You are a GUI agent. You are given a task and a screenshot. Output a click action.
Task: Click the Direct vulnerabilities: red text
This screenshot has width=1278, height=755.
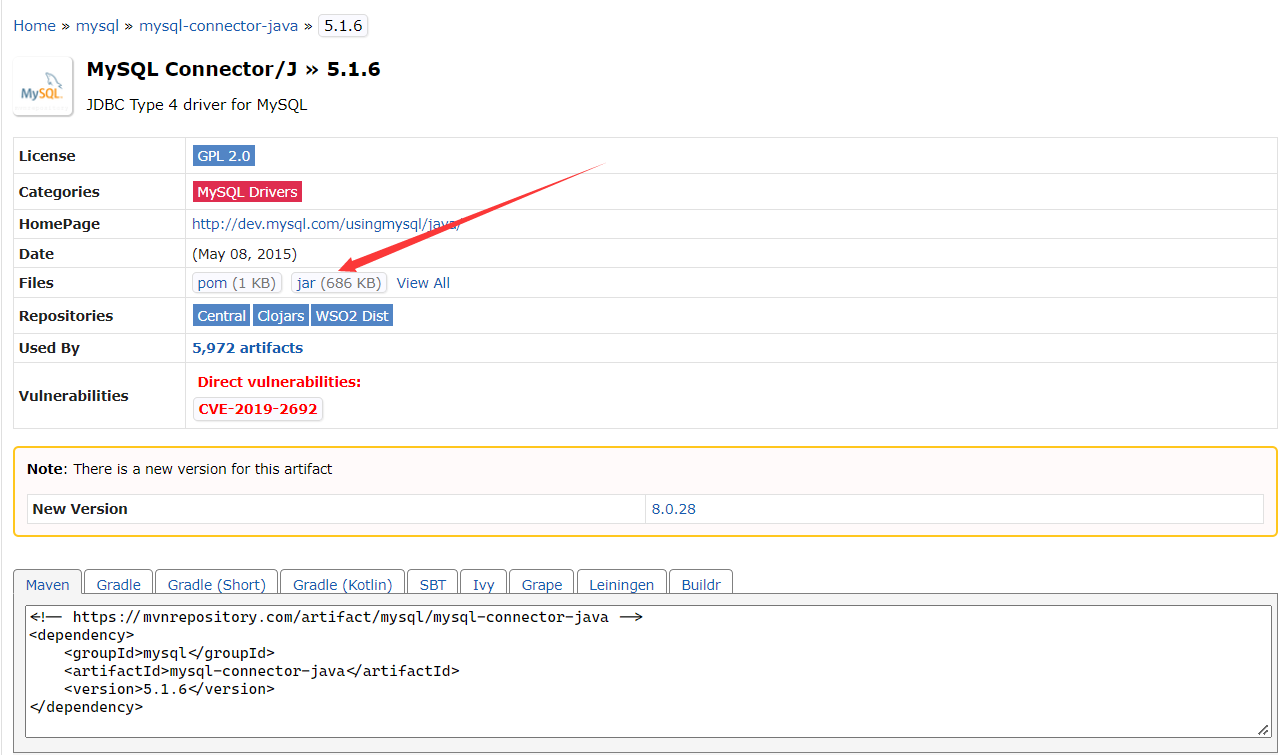coord(279,382)
